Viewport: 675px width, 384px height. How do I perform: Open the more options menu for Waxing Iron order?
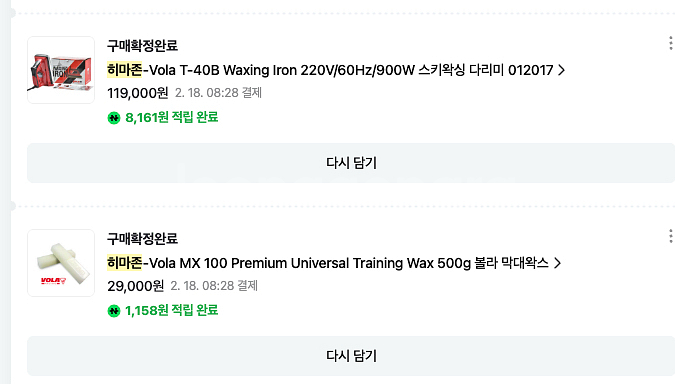(x=671, y=43)
